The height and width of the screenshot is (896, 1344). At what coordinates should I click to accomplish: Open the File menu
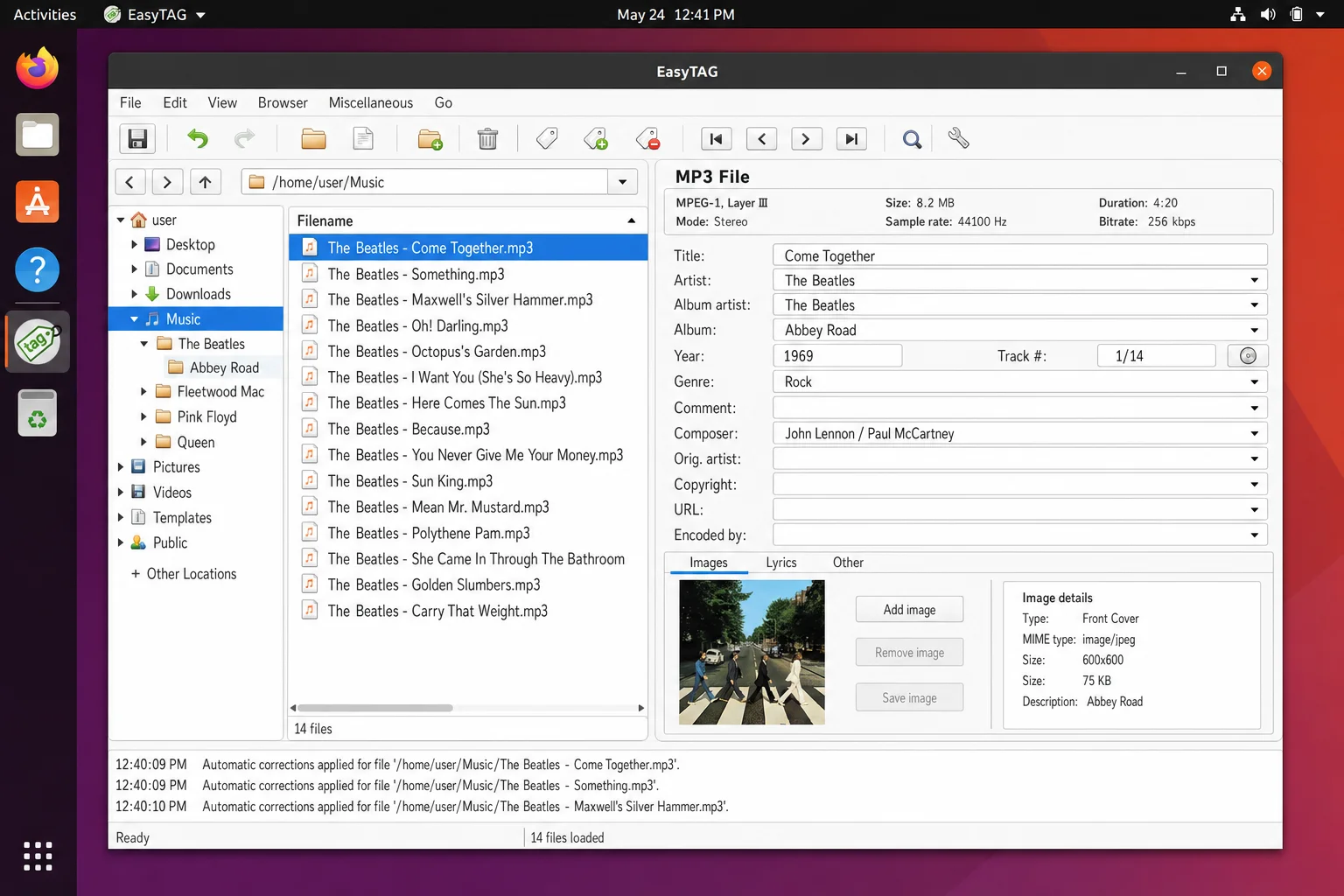[x=130, y=102]
